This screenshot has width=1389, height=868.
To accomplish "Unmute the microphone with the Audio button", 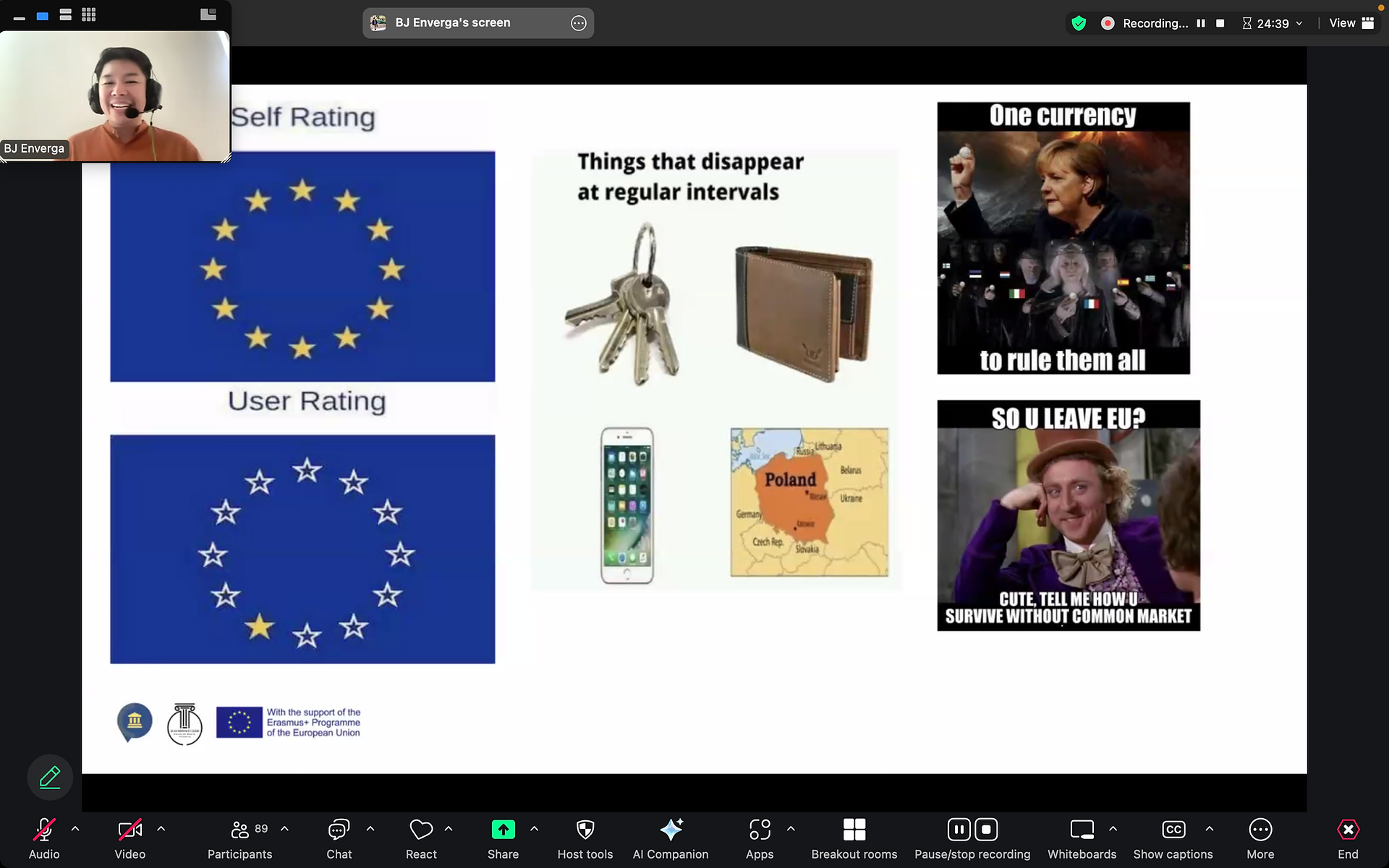I will coord(44,838).
